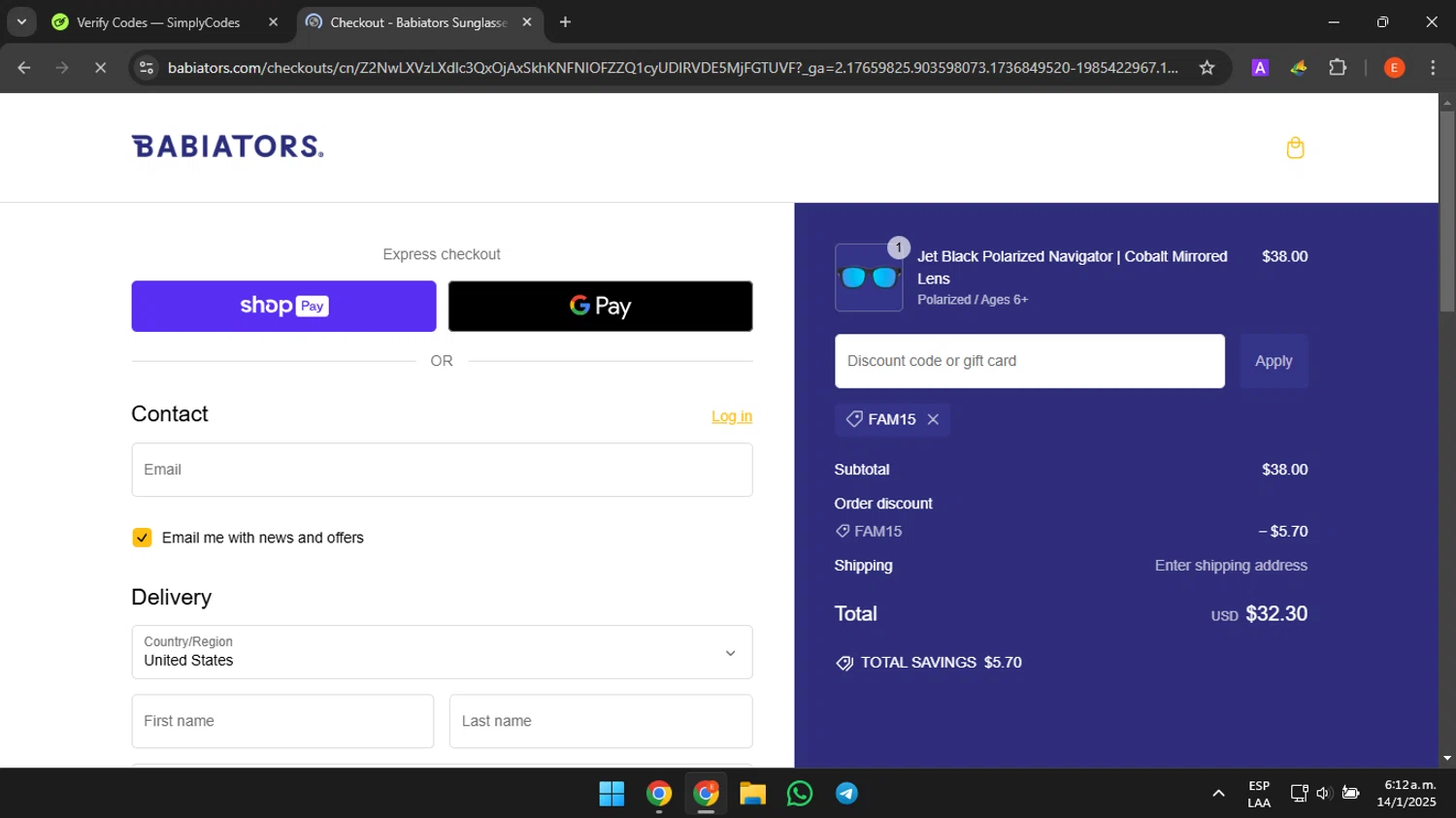Click the FAM15 tag under Order discount

(869, 532)
